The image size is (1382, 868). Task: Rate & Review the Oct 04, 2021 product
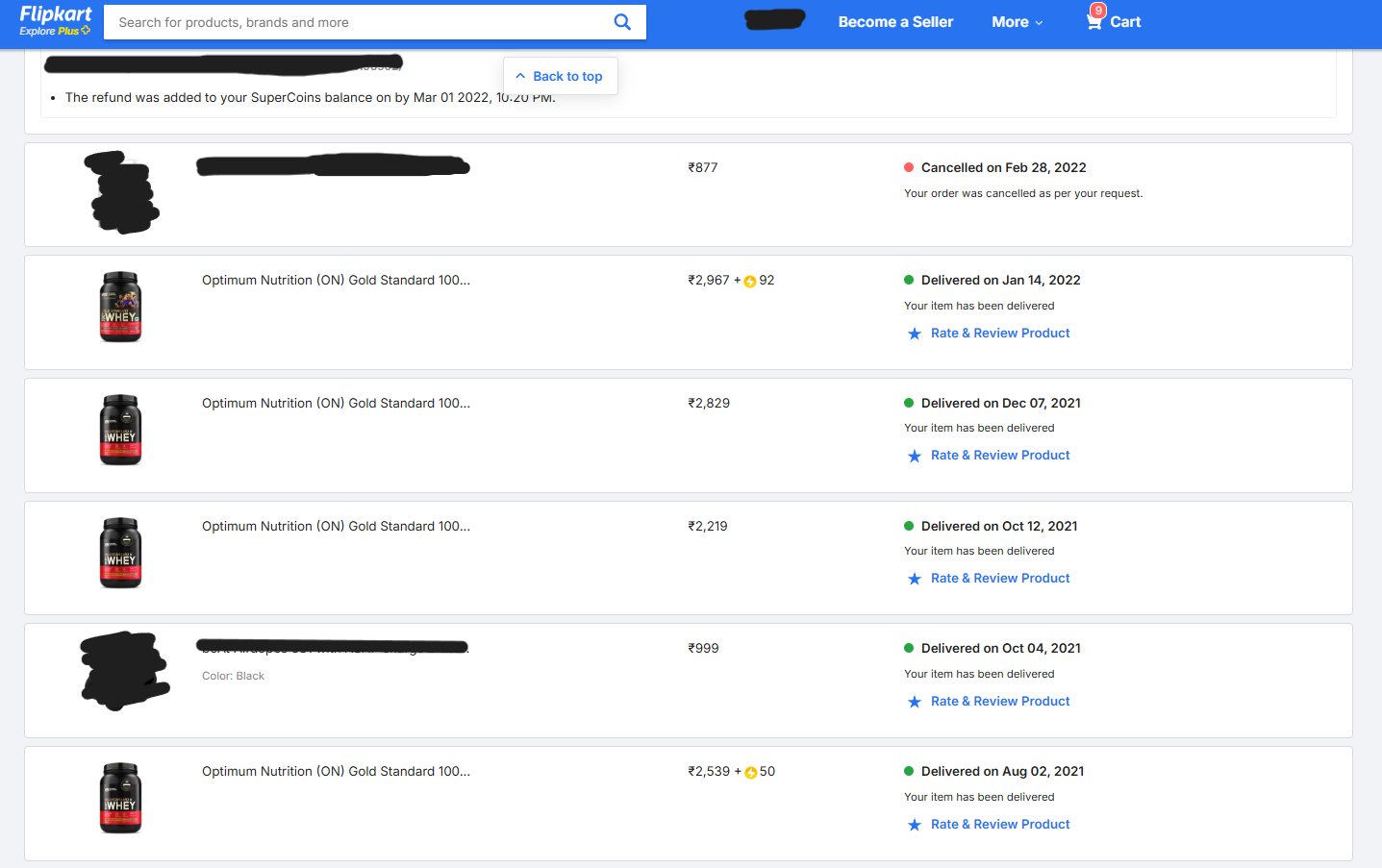1000,702
